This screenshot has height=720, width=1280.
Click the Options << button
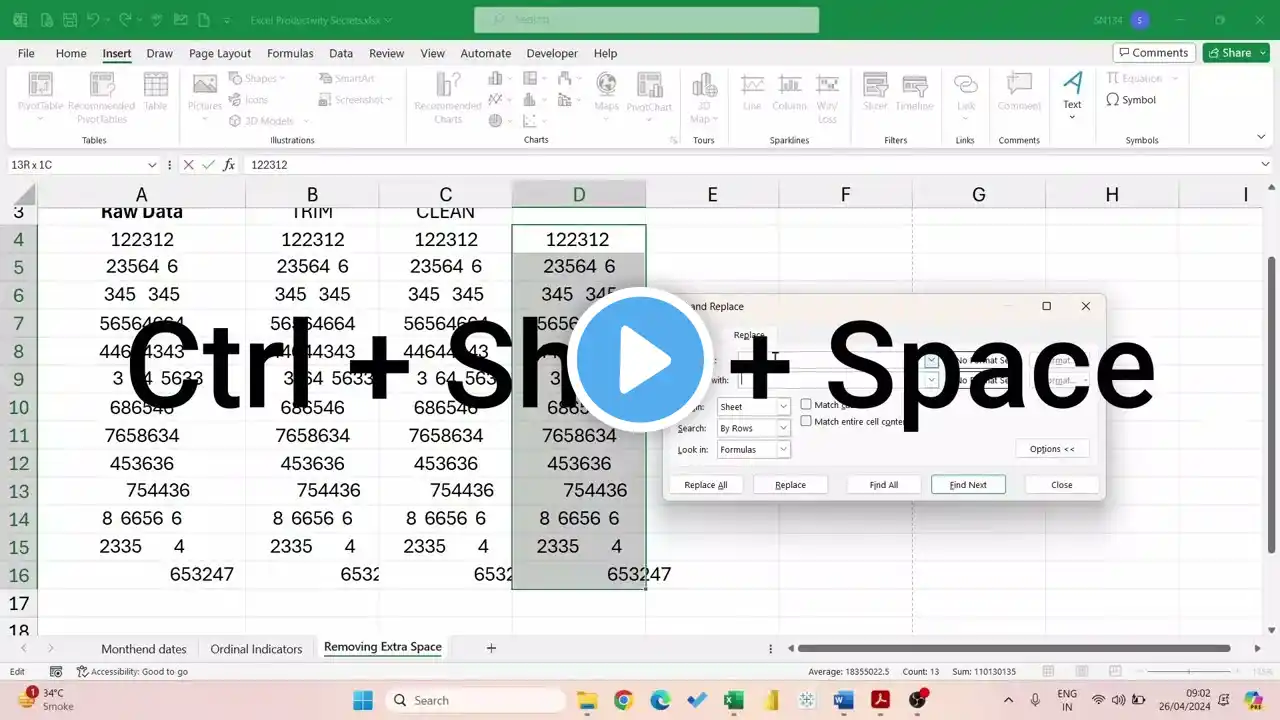(x=1052, y=450)
